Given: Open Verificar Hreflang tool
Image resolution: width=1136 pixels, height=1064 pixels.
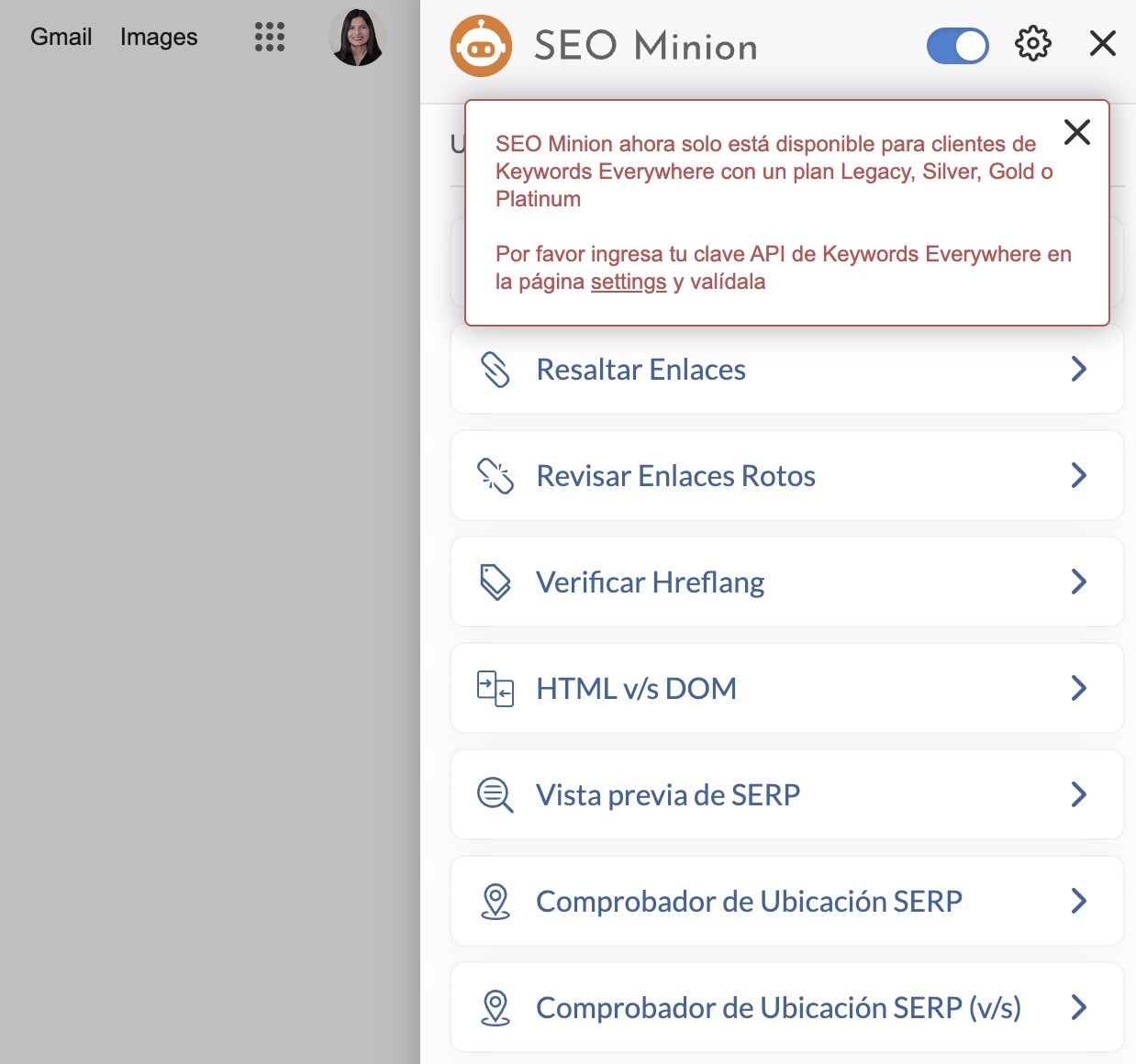Looking at the screenshot, I should click(786, 582).
